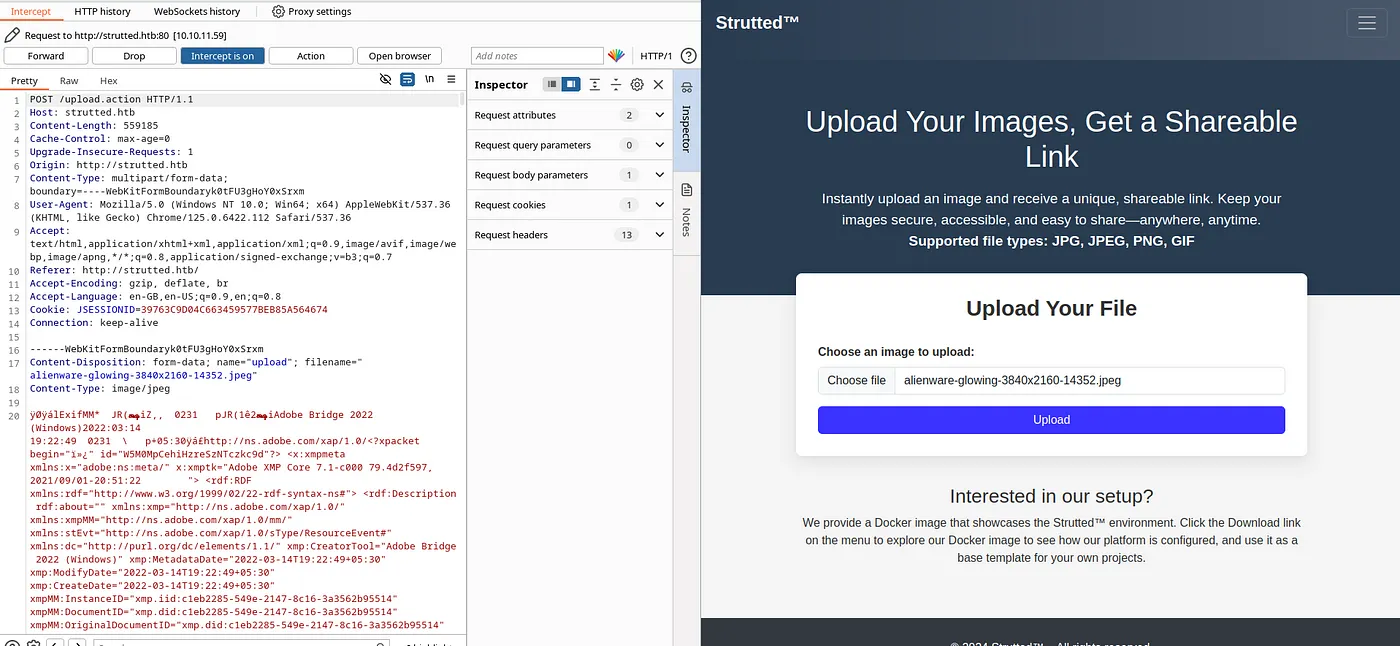The image size is (1400, 646).
Task: Select the Raw view tab
Action: tap(69, 81)
